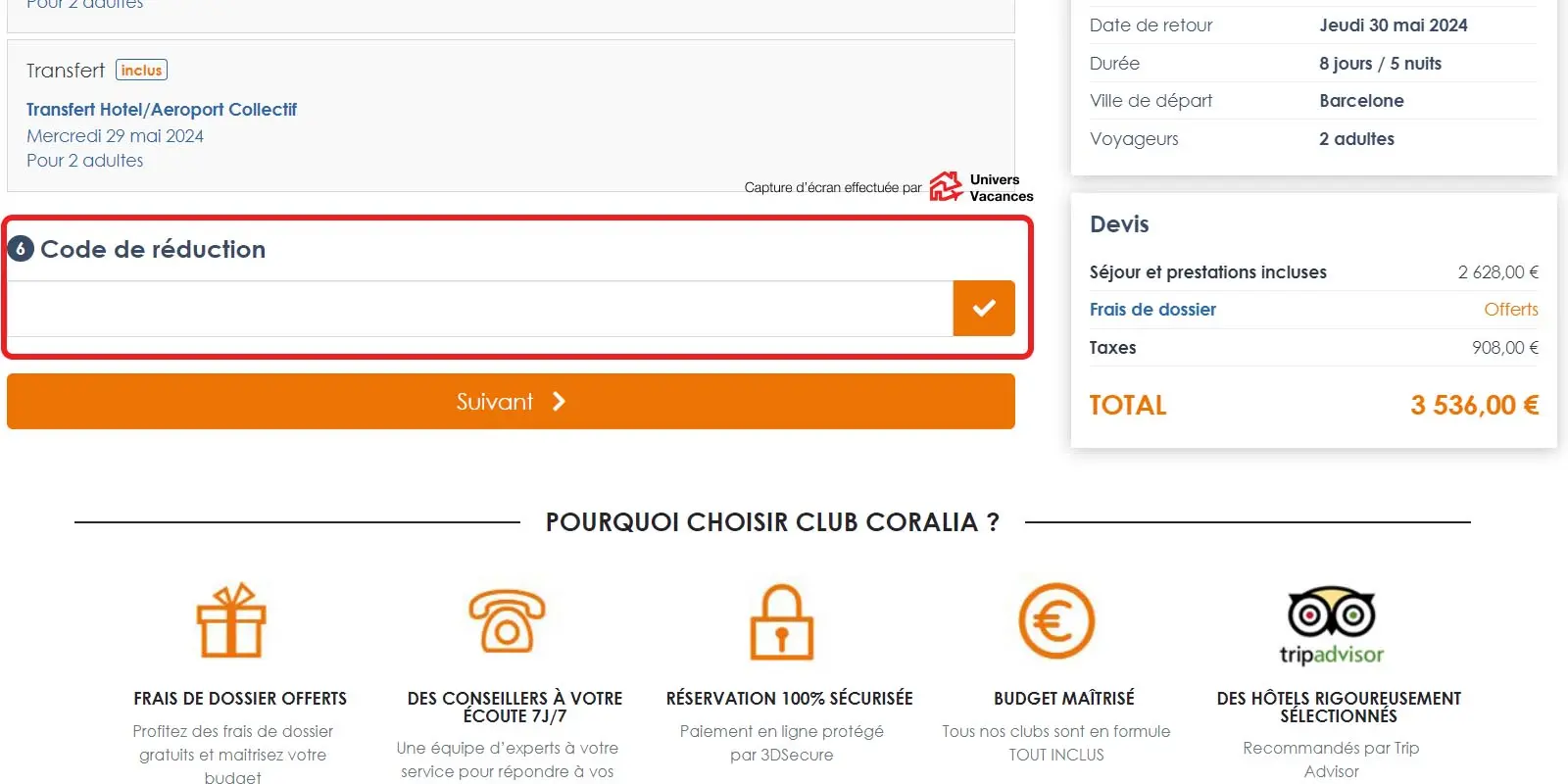Open the Frais de dossier link
This screenshot has height=784, width=1568.
[1152, 310]
